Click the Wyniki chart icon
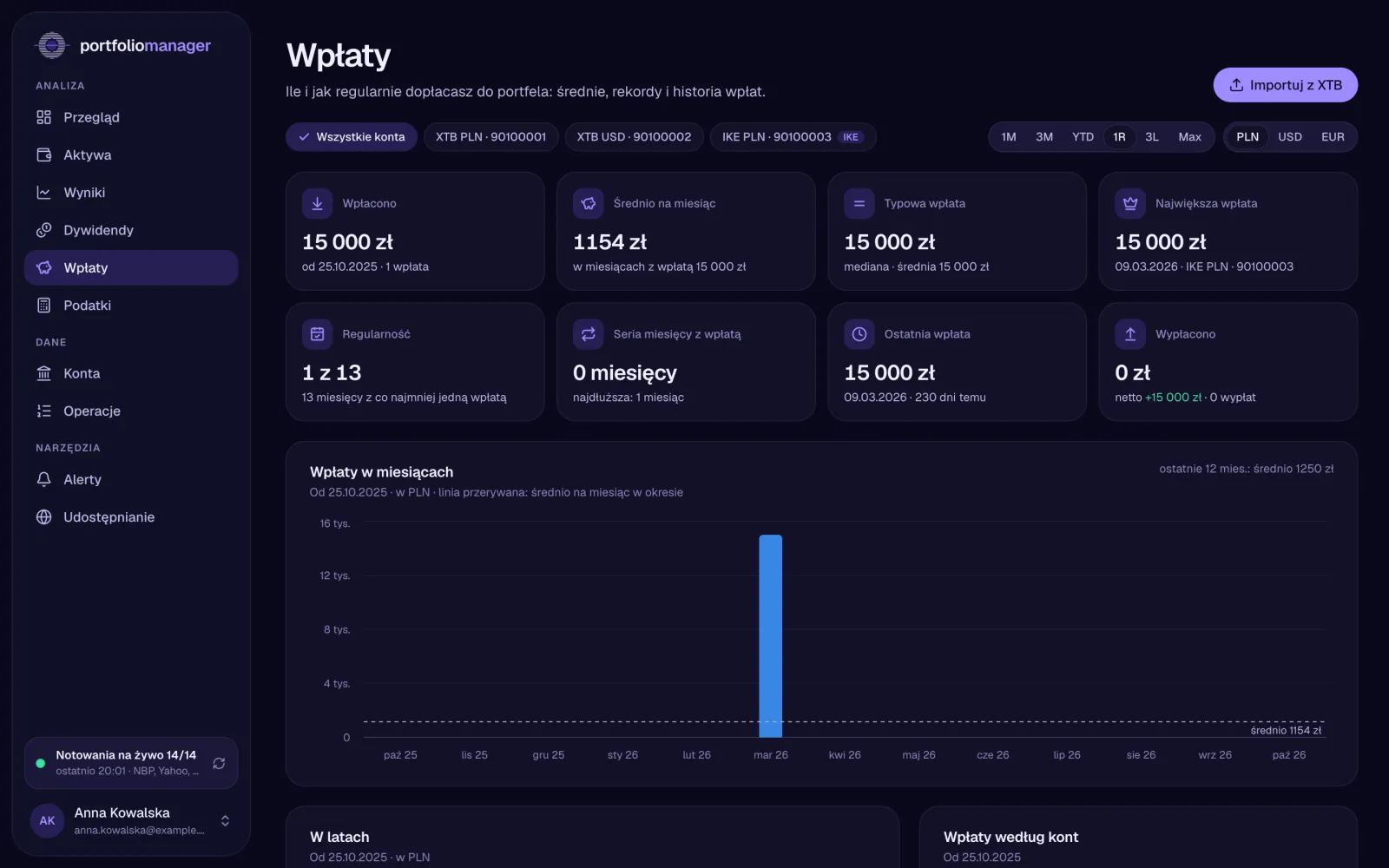This screenshot has height=868, width=1389. click(x=43, y=193)
